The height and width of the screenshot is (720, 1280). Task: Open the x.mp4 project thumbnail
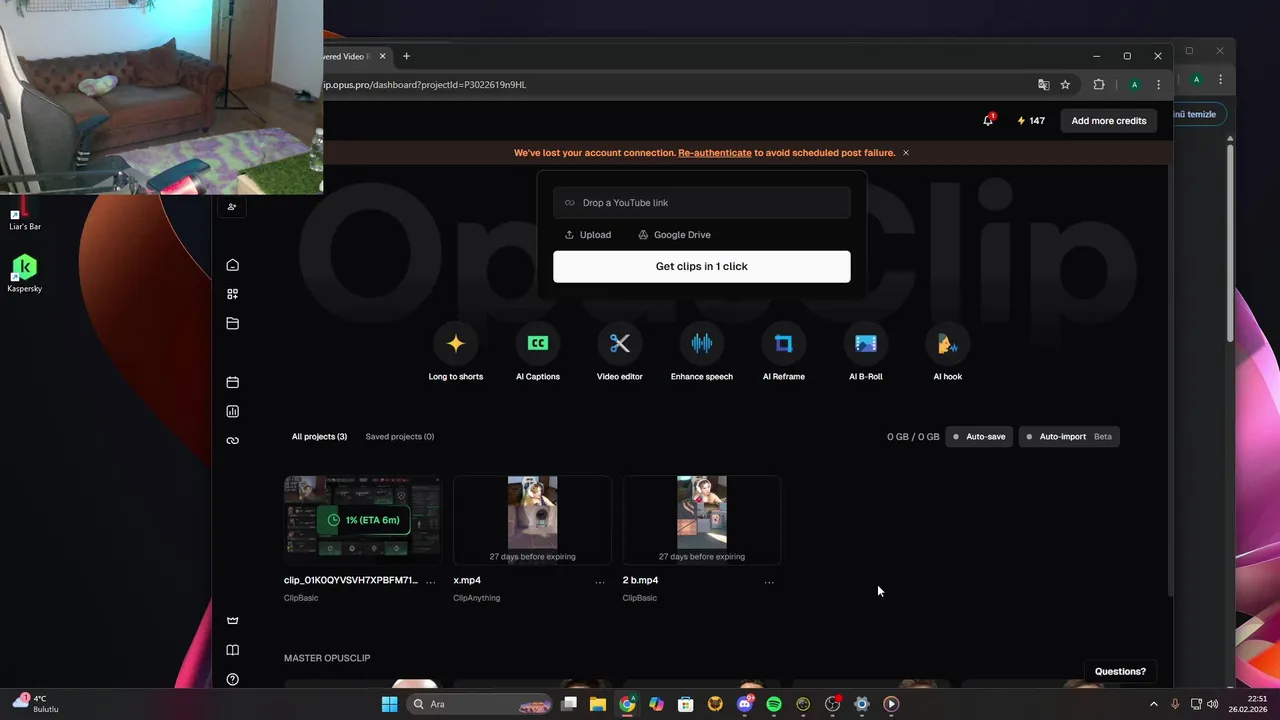532,520
